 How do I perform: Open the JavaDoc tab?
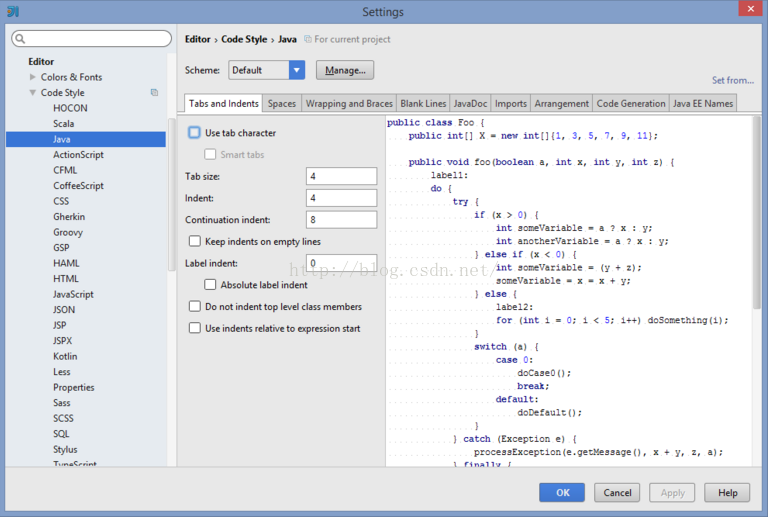(x=470, y=104)
